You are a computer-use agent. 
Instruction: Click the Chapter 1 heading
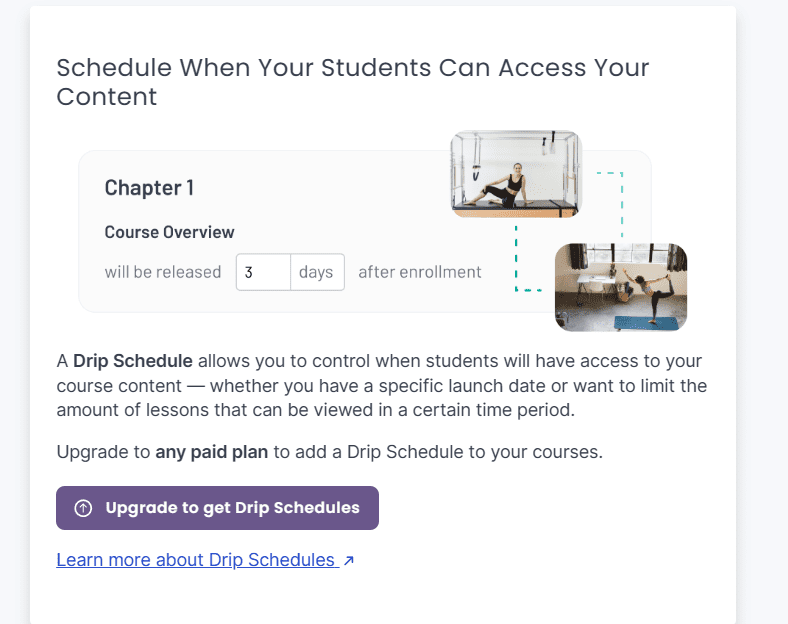(149, 187)
